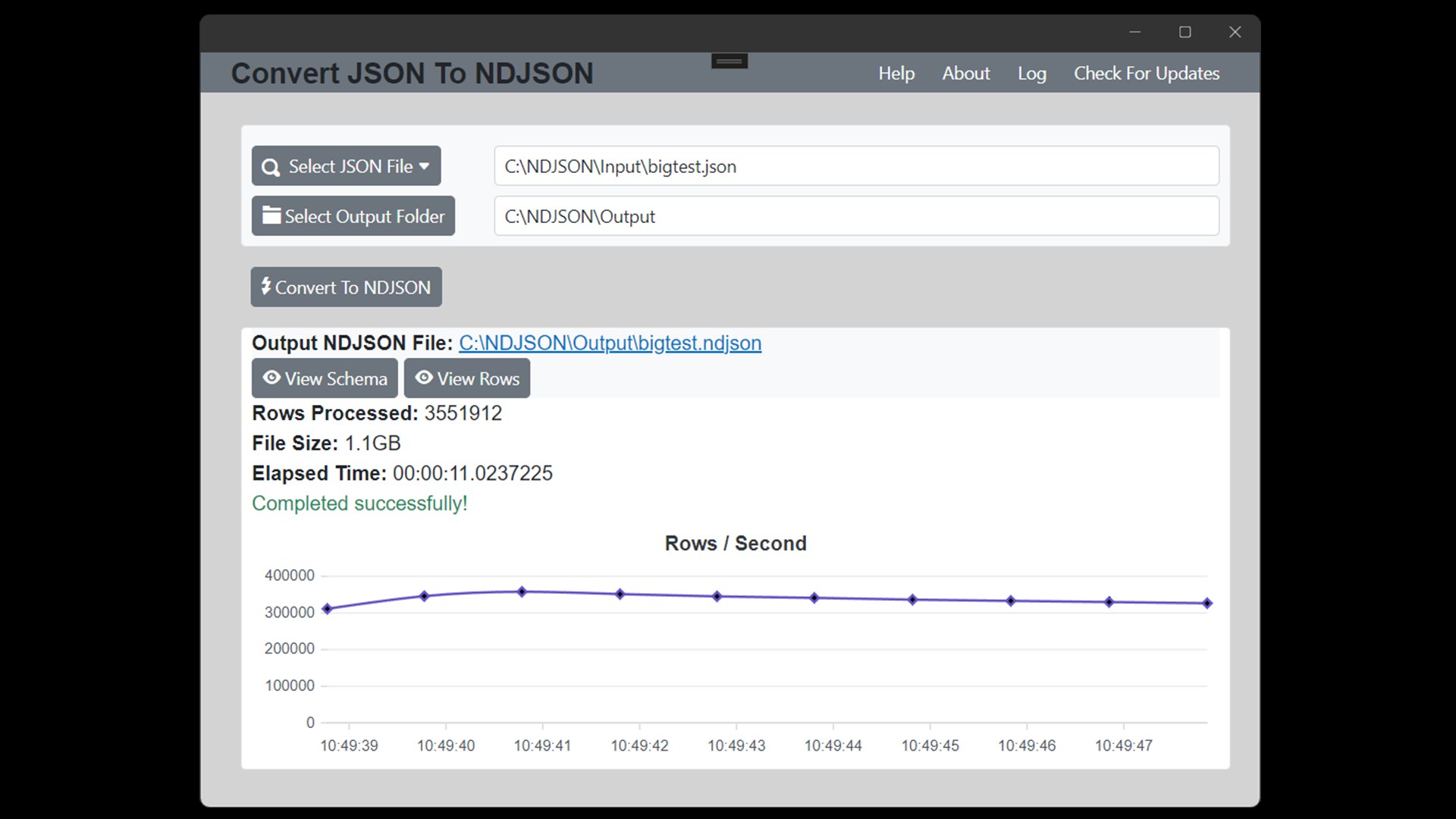Viewport: 1456px width, 819px height.
Task: Click eye icon on View Rows button
Action: coord(424,378)
